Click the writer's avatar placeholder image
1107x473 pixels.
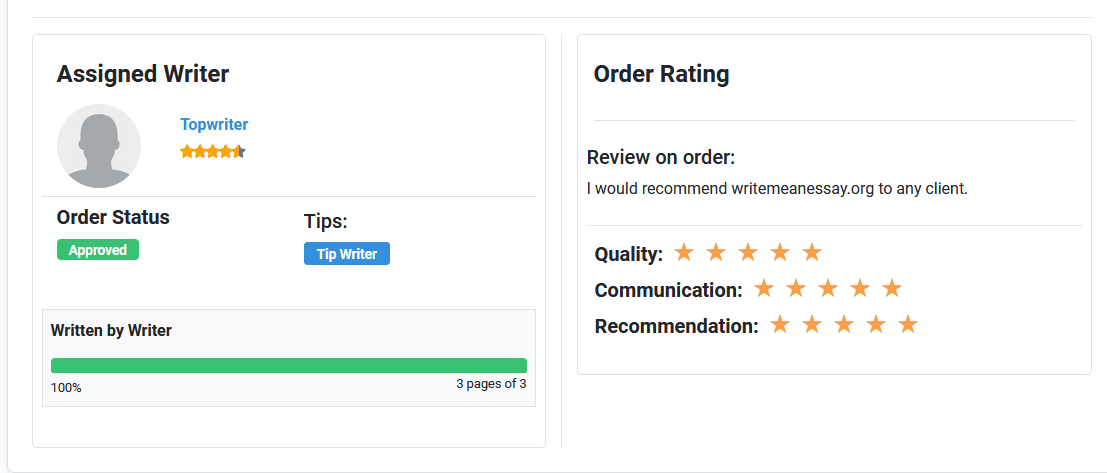pos(99,146)
